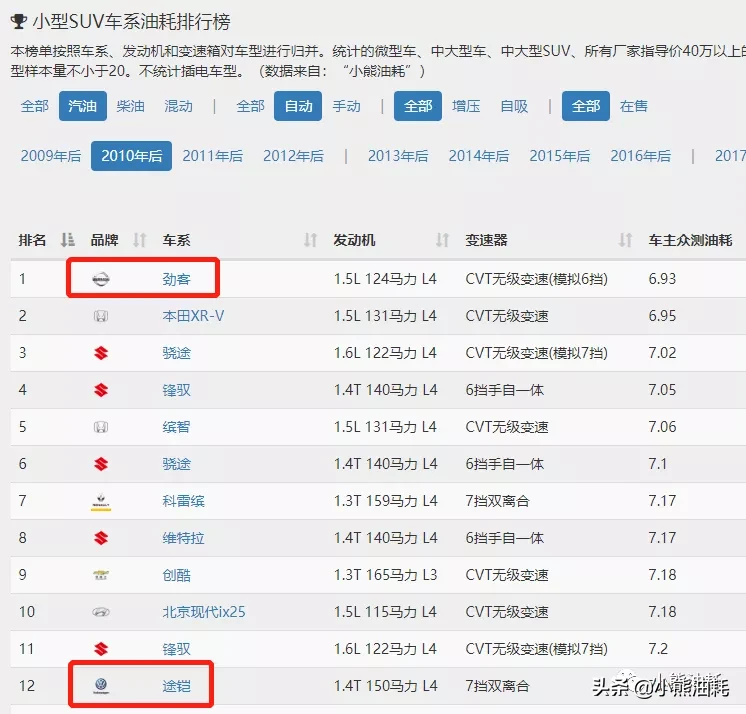The width and height of the screenshot is (746, 714).
Task: Click the Nissan logo in row 1
Action: [101, 279]
